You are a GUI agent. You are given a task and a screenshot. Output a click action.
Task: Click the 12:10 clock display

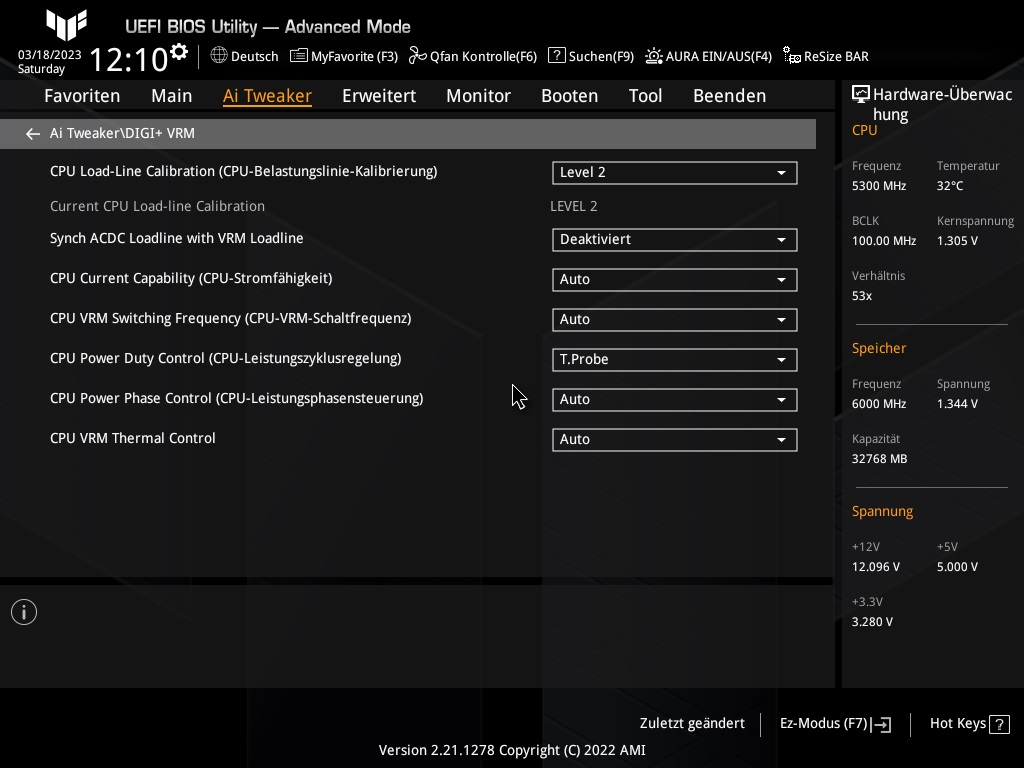coord(129,59)
